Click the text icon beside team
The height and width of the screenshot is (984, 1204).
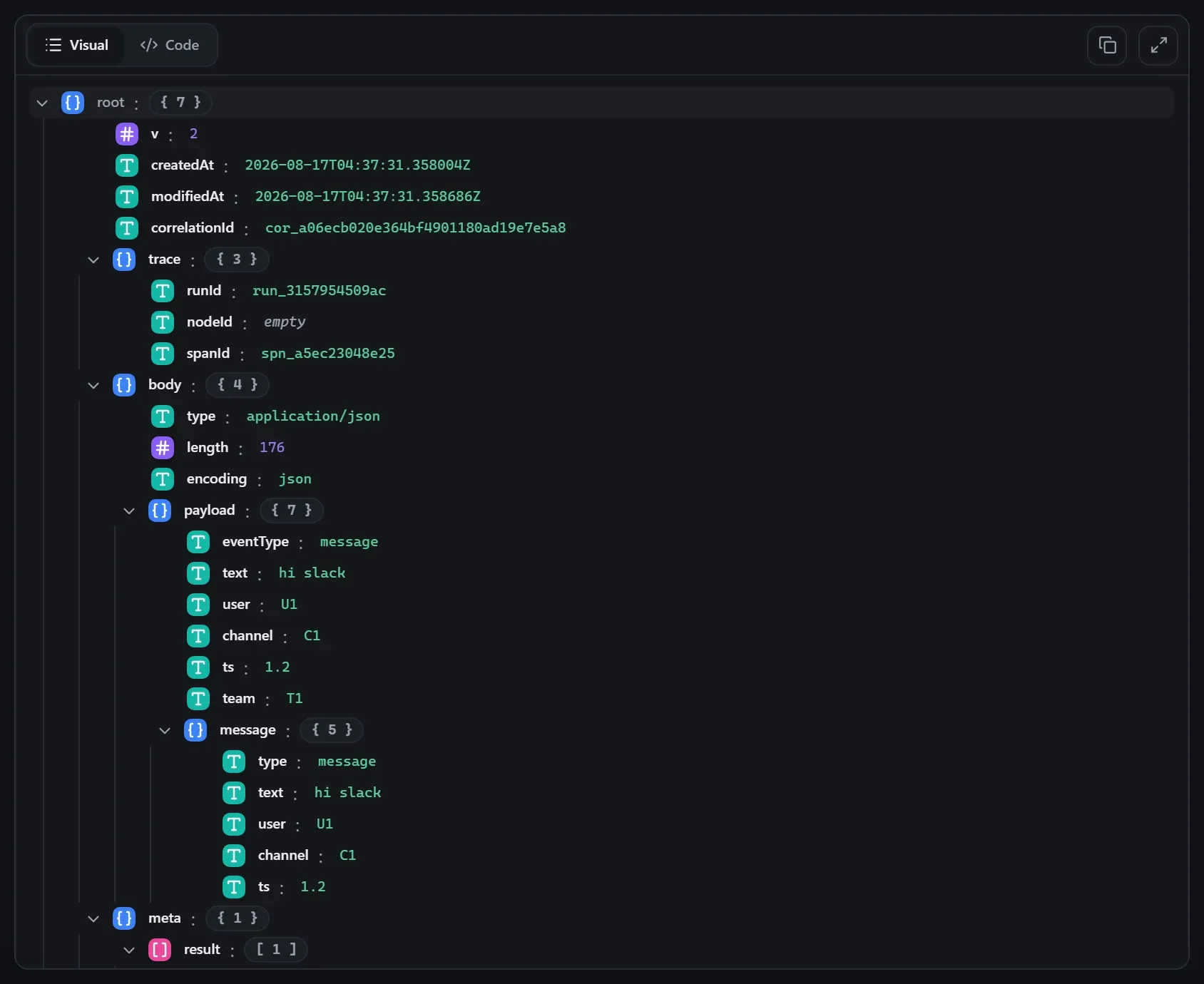(x=198, y=699)
